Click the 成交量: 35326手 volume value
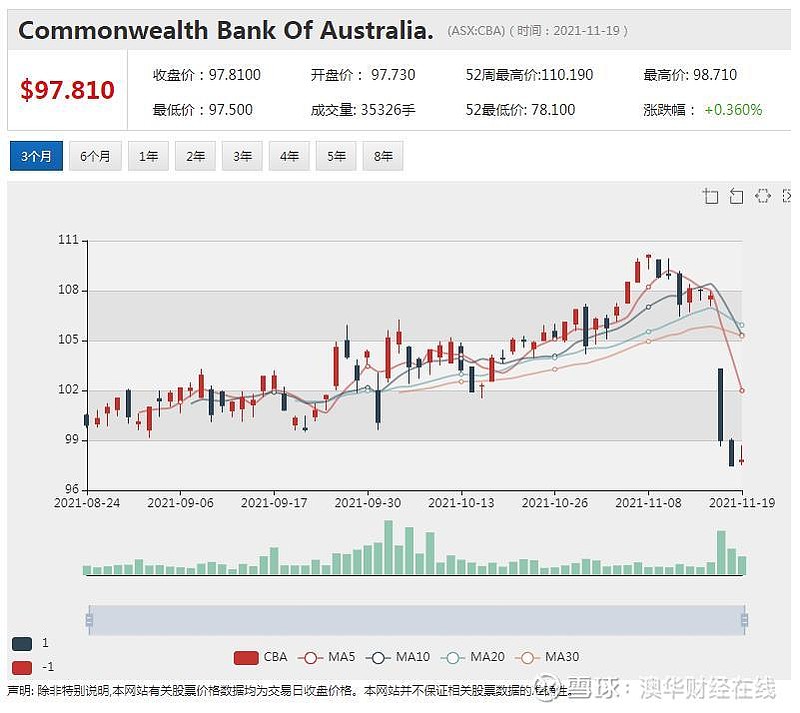Viewport: 800px width, 713px height. tap(363, 110)
